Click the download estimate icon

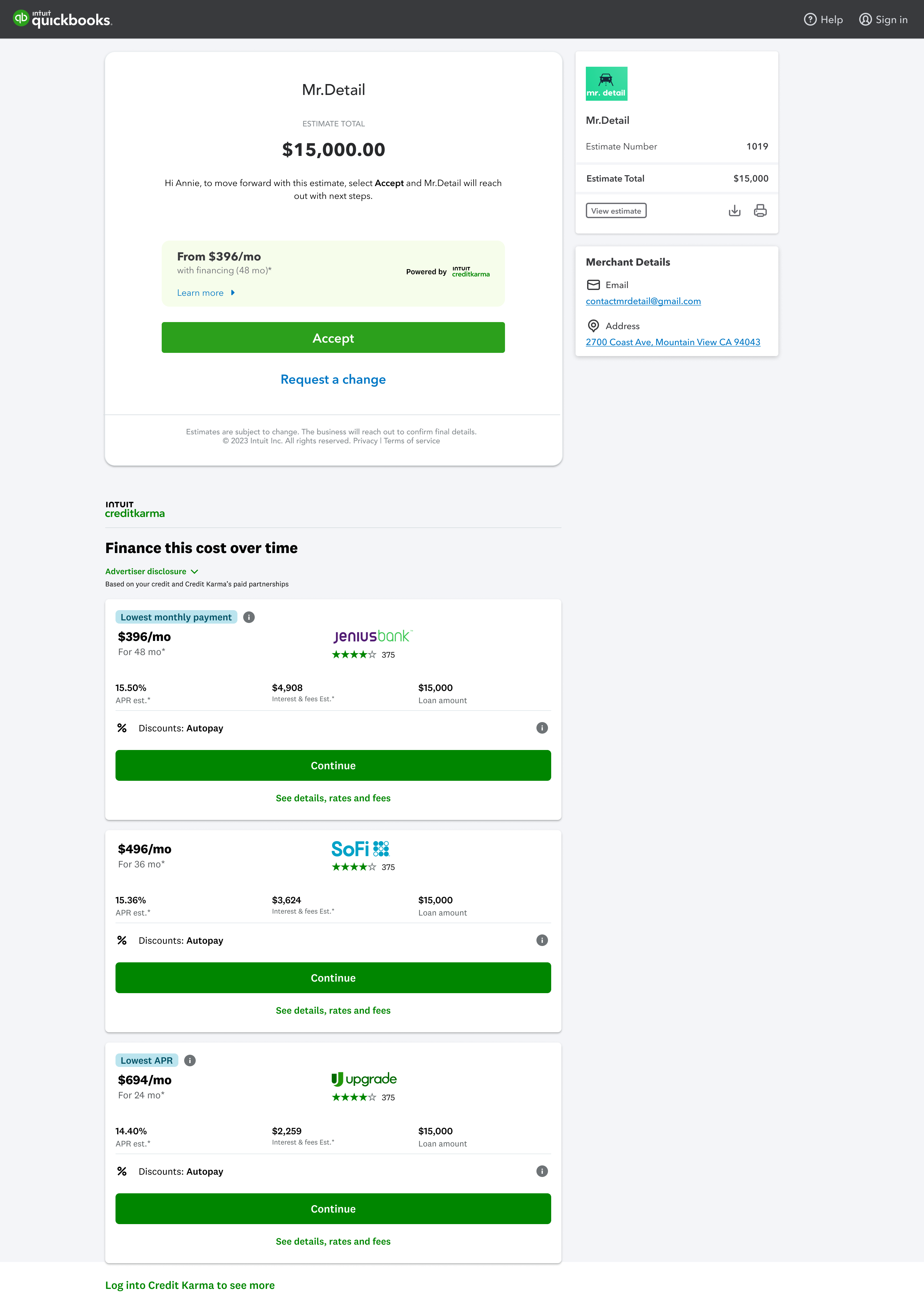[734, 211]
